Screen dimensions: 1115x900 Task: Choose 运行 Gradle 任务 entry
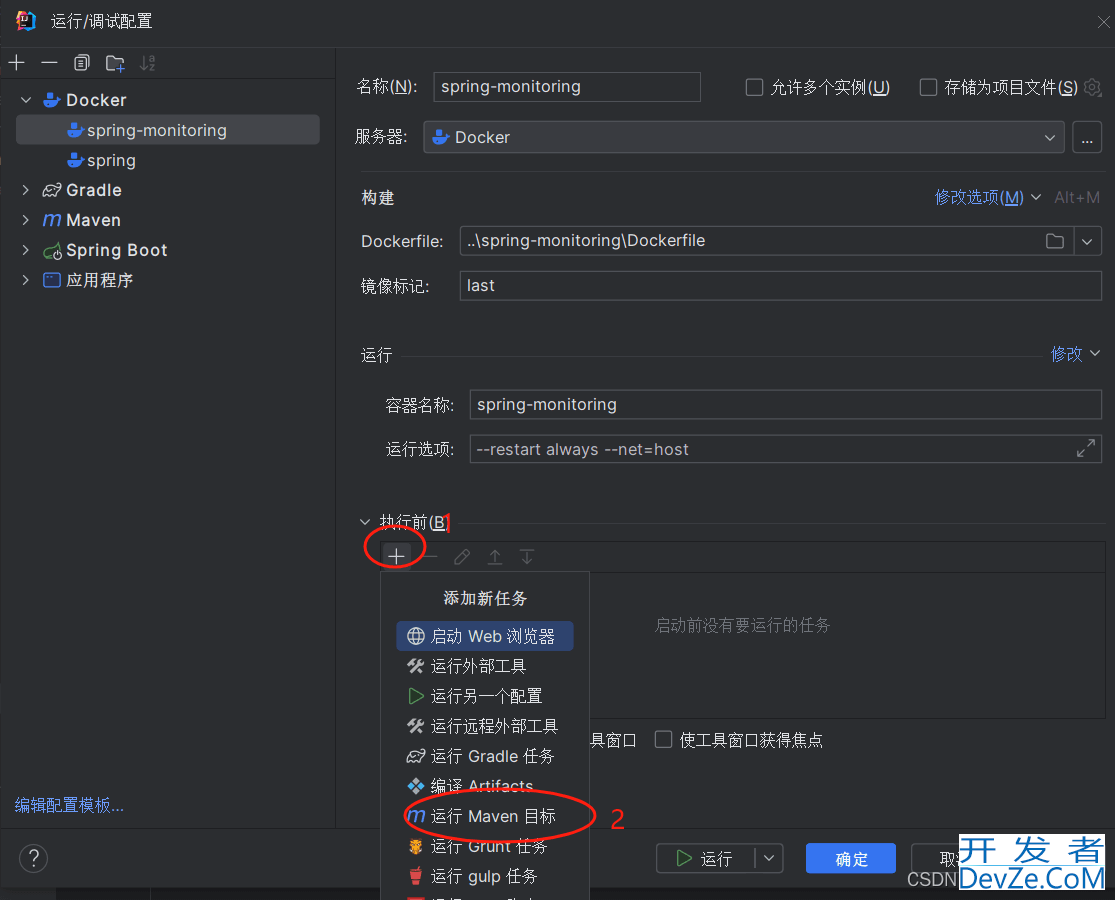[485, 756]
